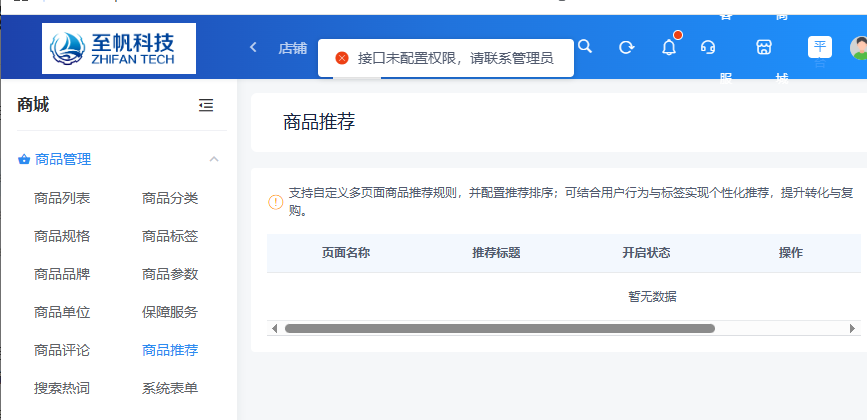
Task: Open notifications bell icon
Action: pos(669,48)
